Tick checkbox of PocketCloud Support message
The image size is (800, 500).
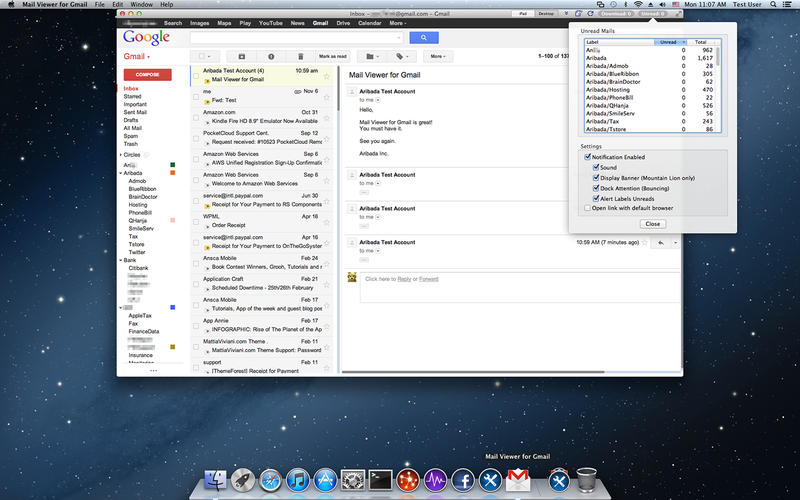tap(196, 138)
